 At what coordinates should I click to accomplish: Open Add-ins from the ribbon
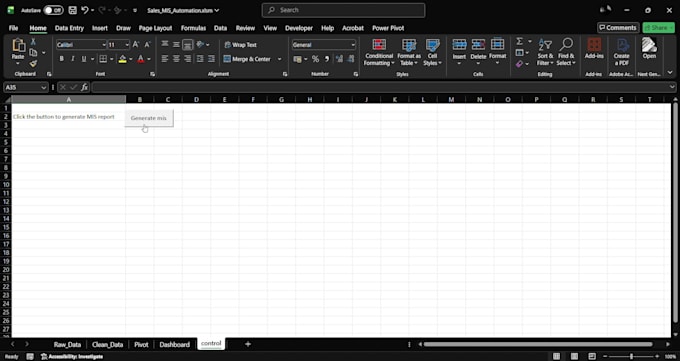pos(594,49)
